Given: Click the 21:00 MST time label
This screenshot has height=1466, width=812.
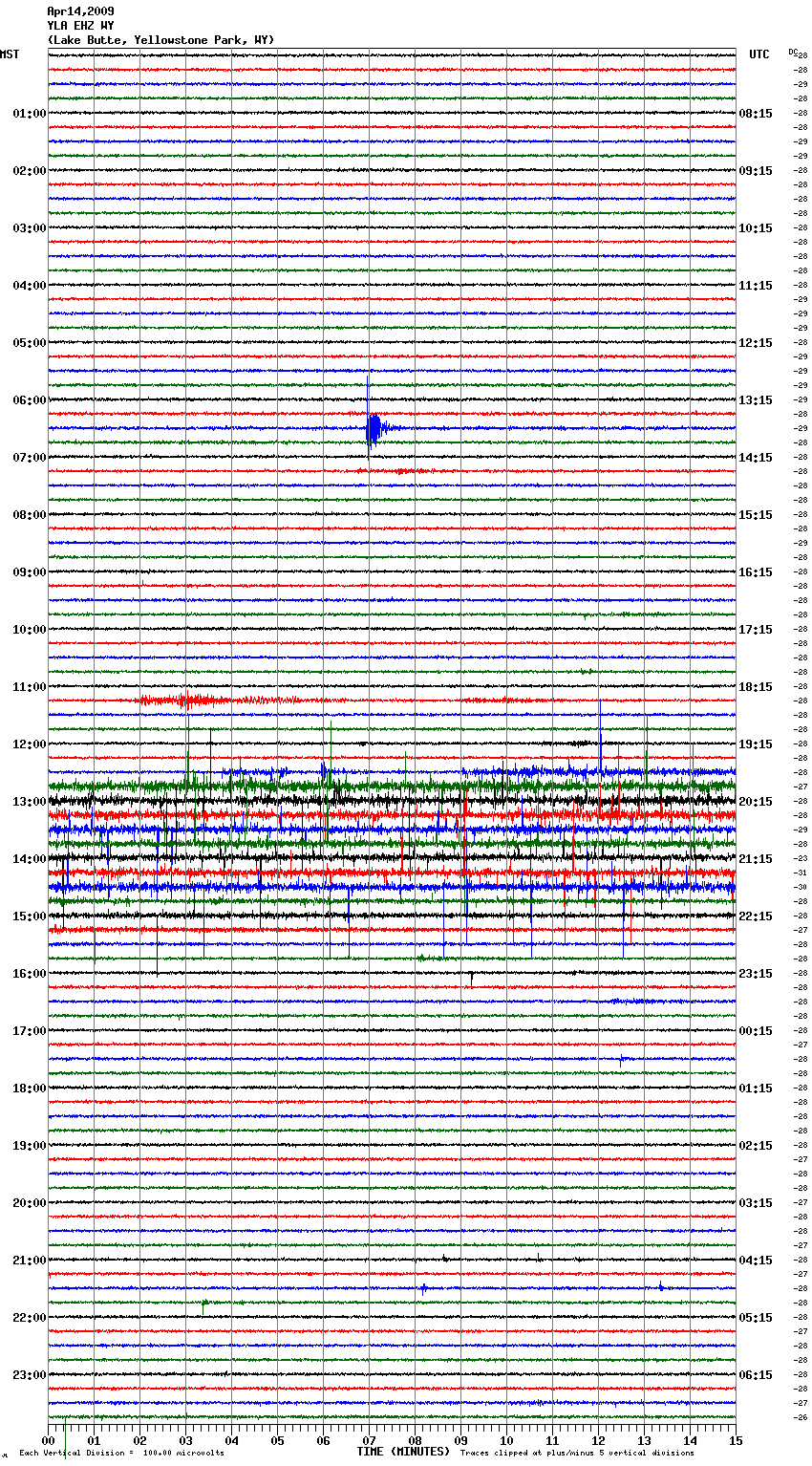Looking at the screenshot, I should (x=29, y=1261).
